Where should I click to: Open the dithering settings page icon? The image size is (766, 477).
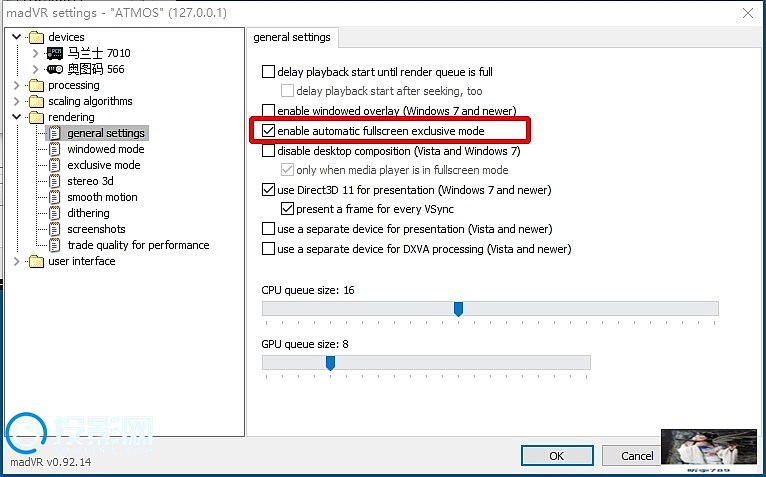point(55,213)
